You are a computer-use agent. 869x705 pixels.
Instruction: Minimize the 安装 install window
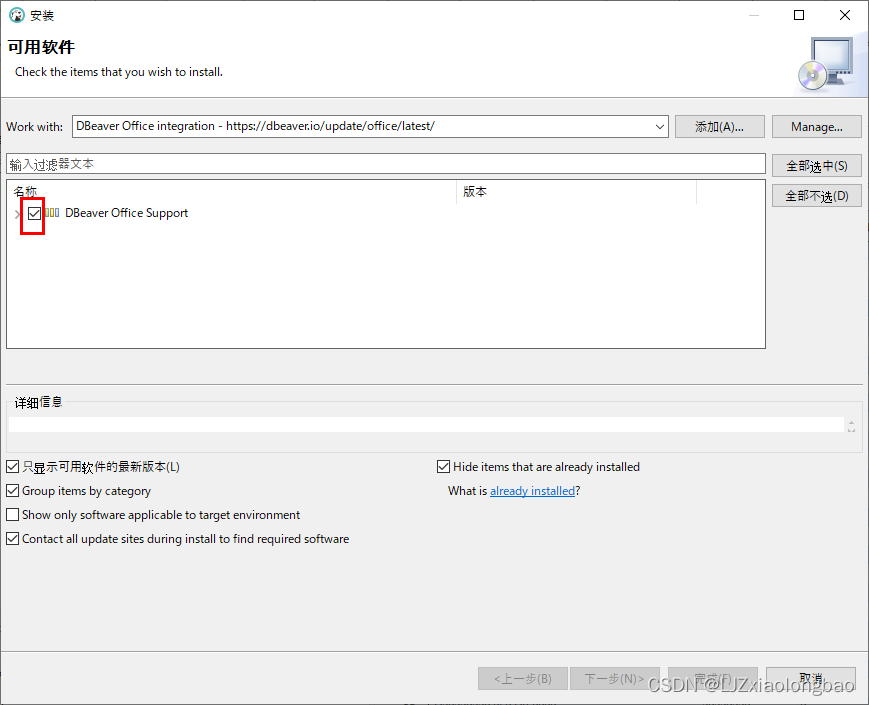pyautogui.click(x=754, y=15)
